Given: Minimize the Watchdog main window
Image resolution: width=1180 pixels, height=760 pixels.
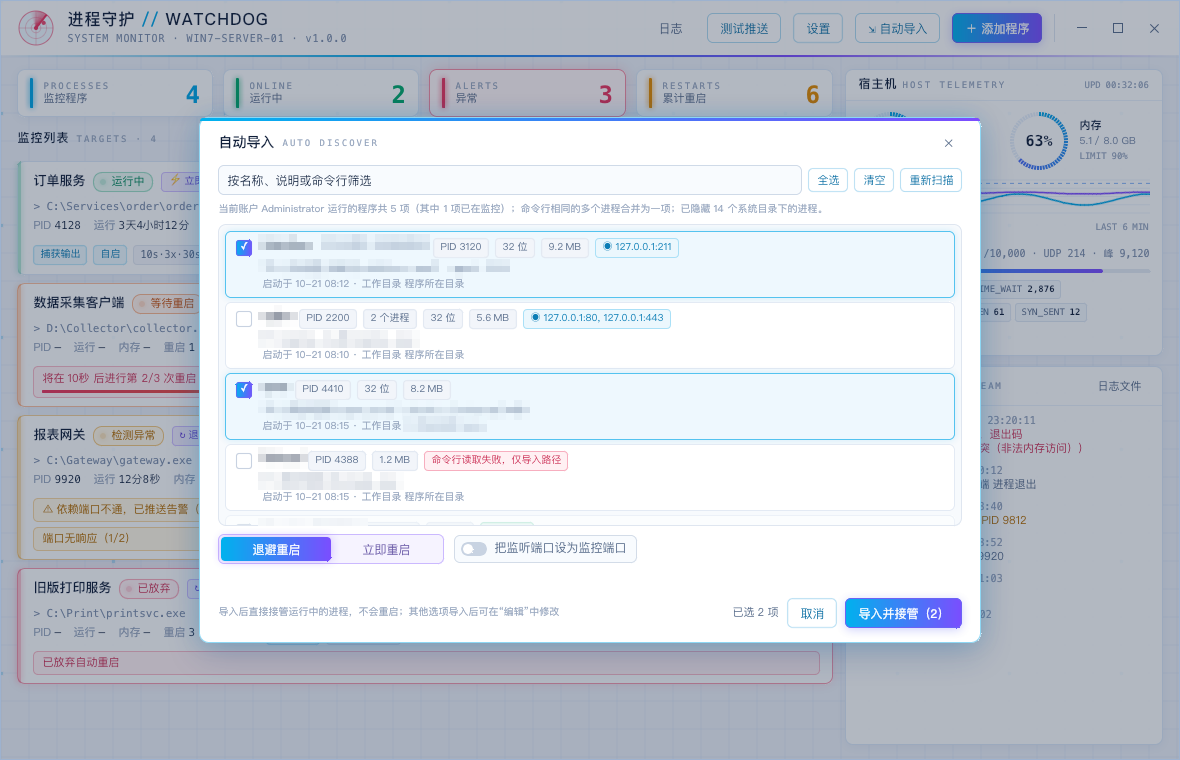Looking at the screenshot, I should [1081, 28].
